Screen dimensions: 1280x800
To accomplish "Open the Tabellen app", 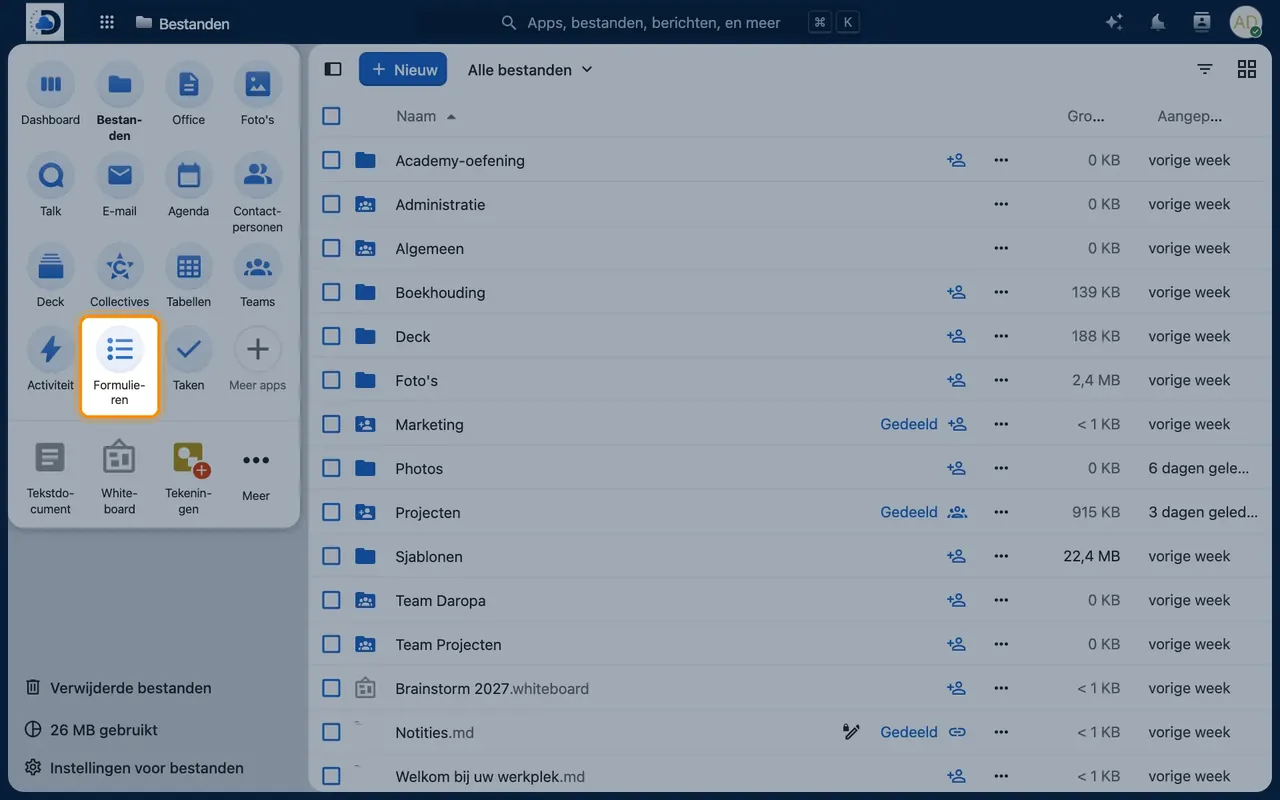I will pyautogui.click(x=188, y=277).
